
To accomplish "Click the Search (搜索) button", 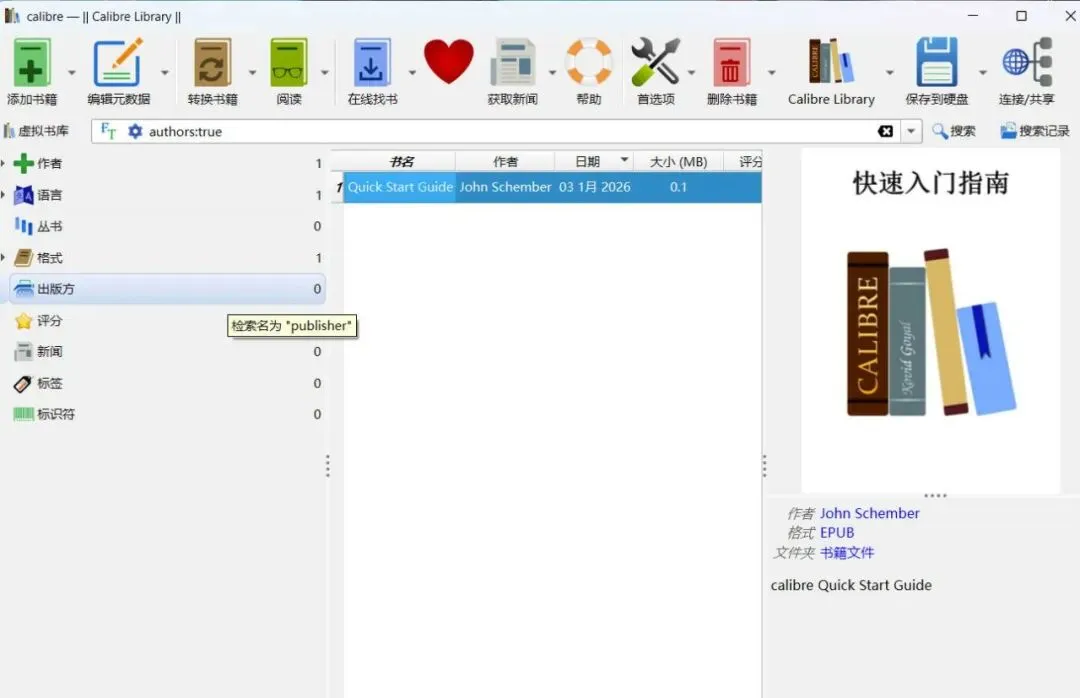I will point(954,131).
